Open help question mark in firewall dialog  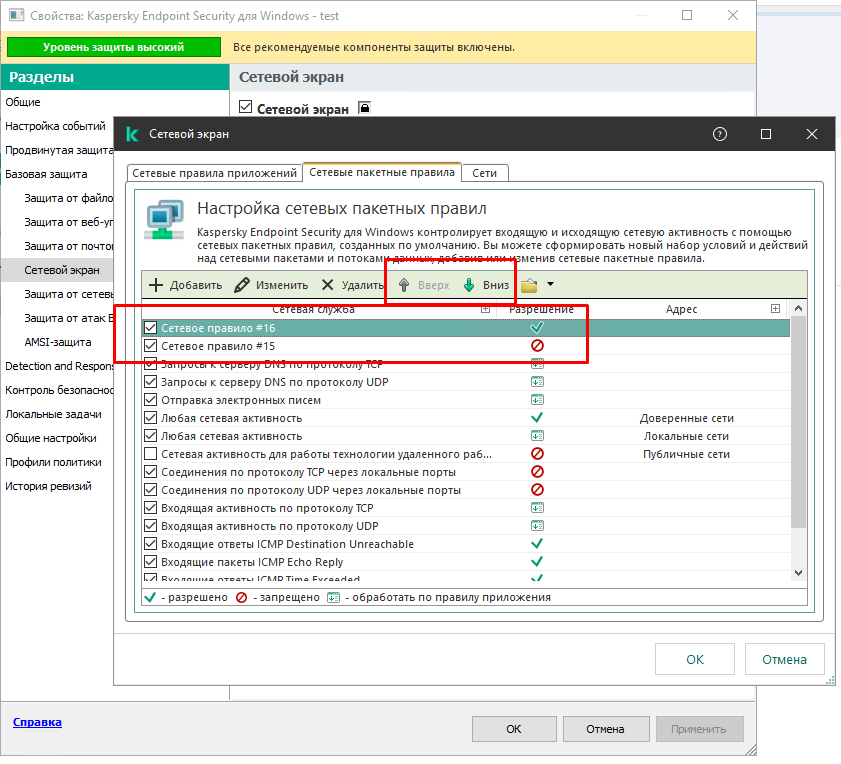(x=720, y=134)
